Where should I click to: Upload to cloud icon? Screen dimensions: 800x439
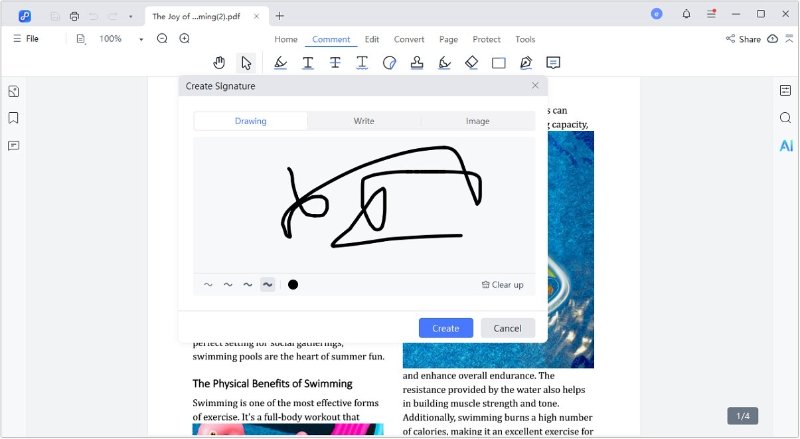click(772, 39)
